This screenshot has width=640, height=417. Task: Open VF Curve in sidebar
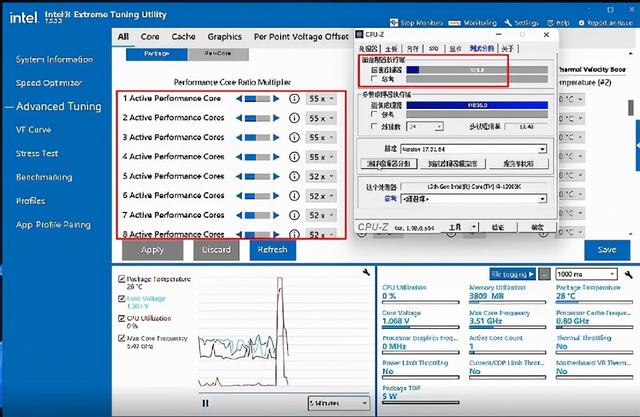[x=33, y=130]
